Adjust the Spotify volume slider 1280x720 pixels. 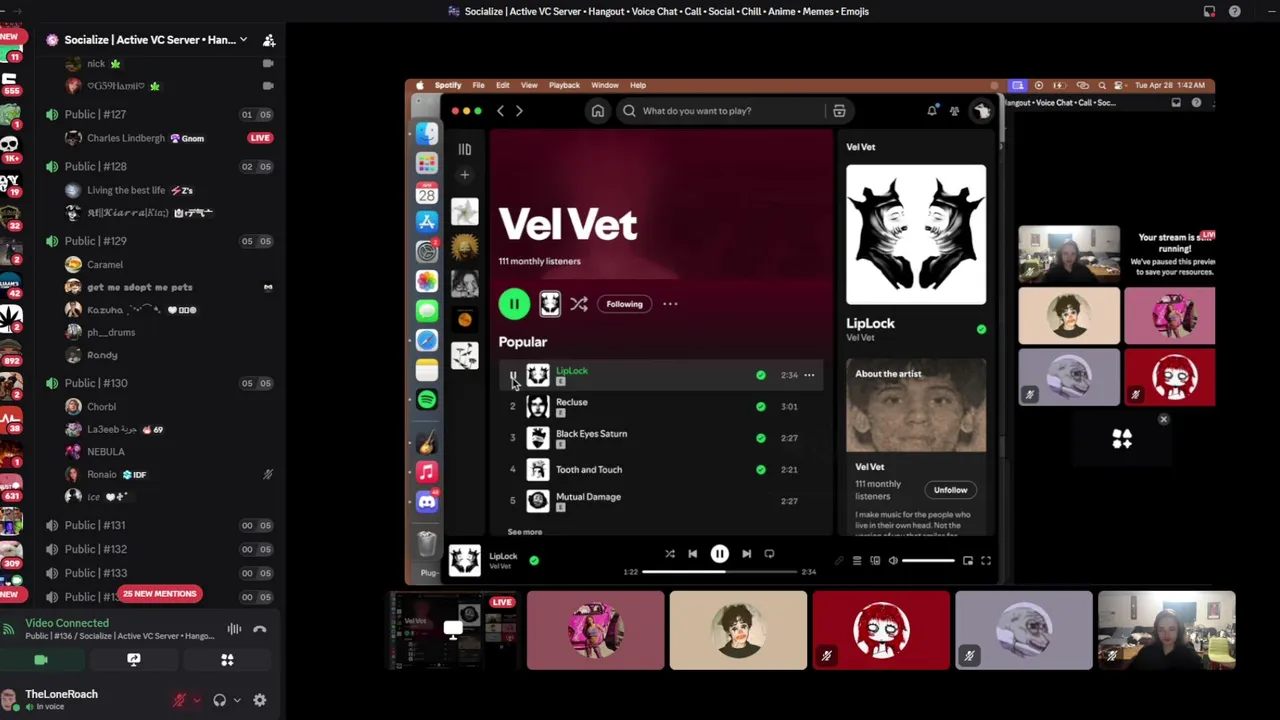(x=928, y=561)
